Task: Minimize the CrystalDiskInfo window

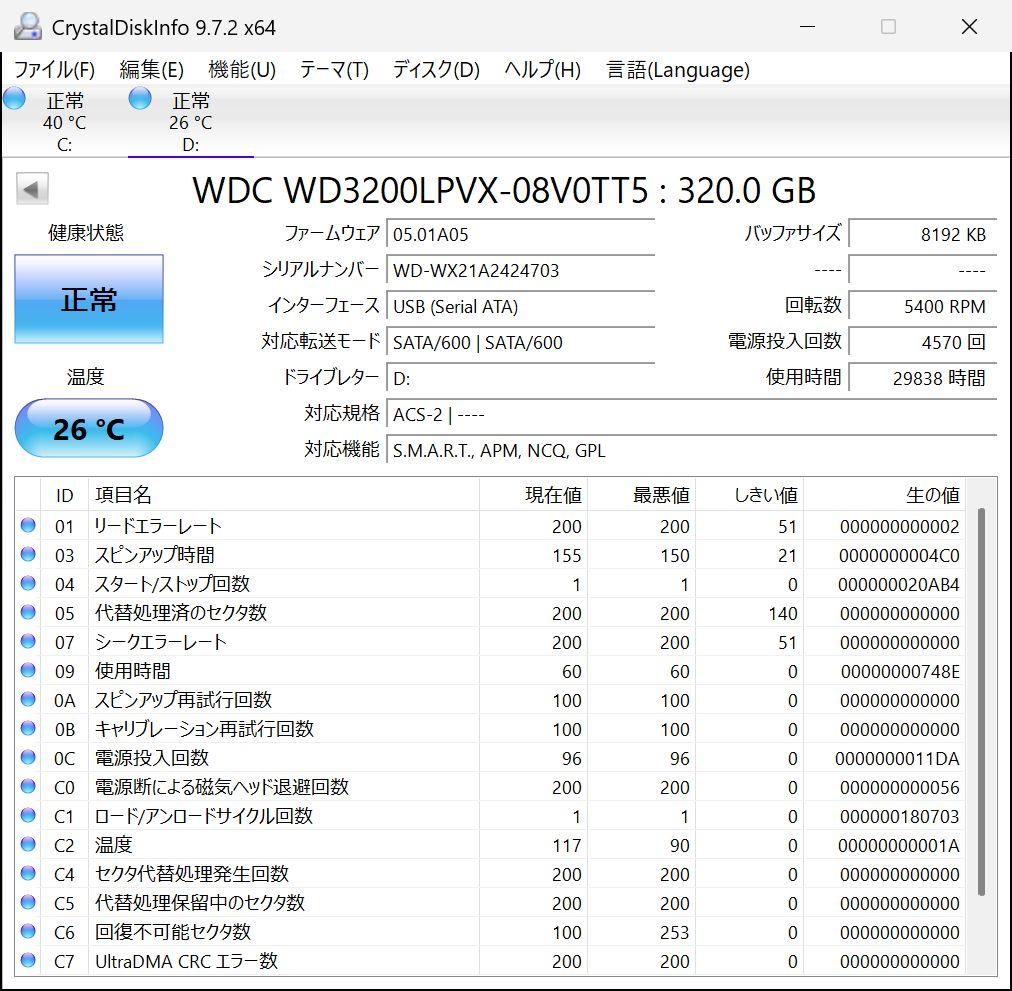Action: pos(807,26)
